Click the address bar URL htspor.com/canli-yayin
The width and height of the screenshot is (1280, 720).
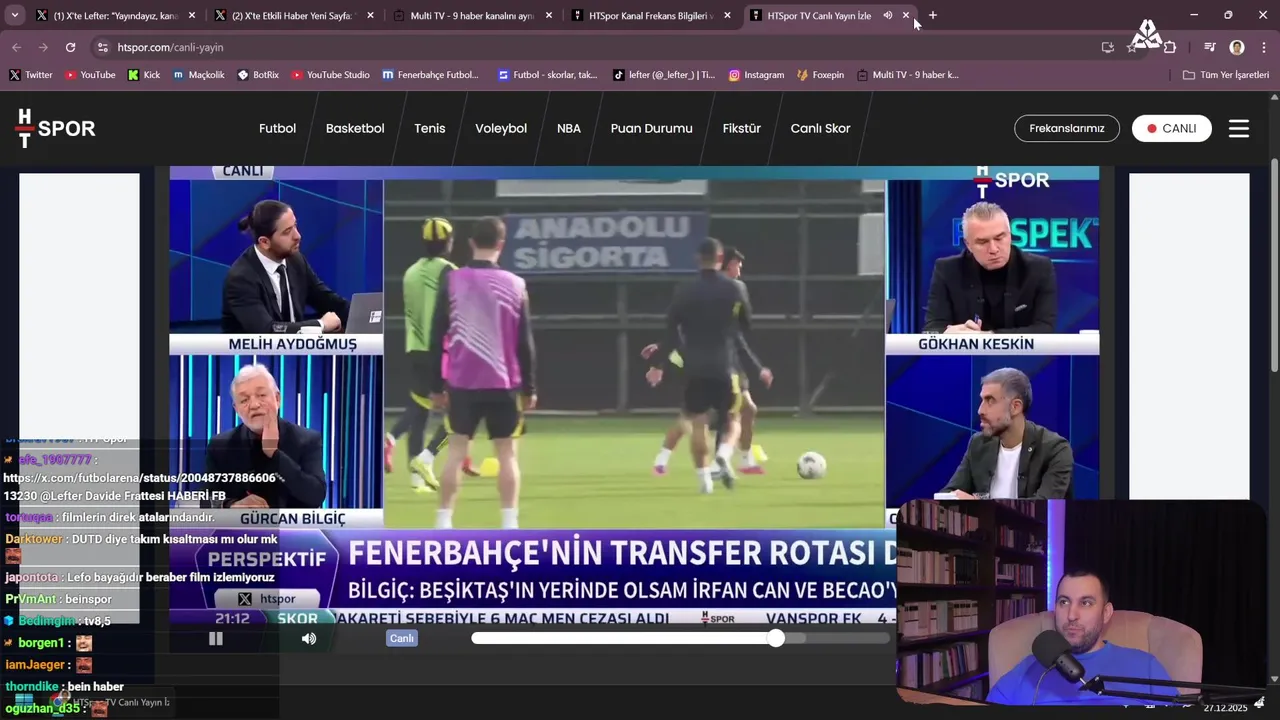click(x=170, y=47)
